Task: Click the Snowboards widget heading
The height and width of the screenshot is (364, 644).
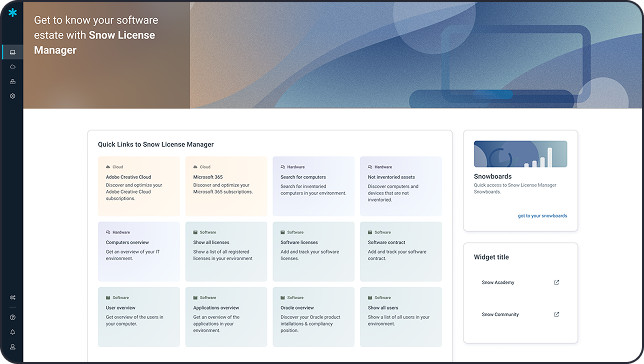Action: [492, 176]
